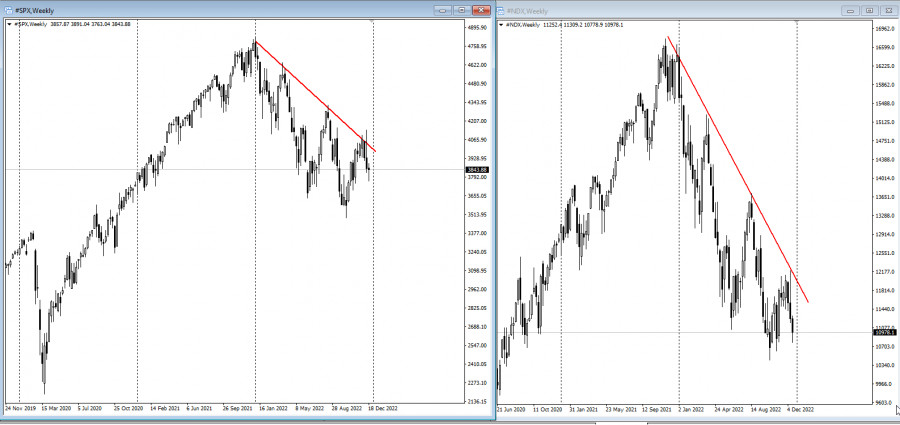The height and width of the screenshot is (425, 900).
Task: Click the 4895.90 price level on the SPX axis
Action: 478,28
